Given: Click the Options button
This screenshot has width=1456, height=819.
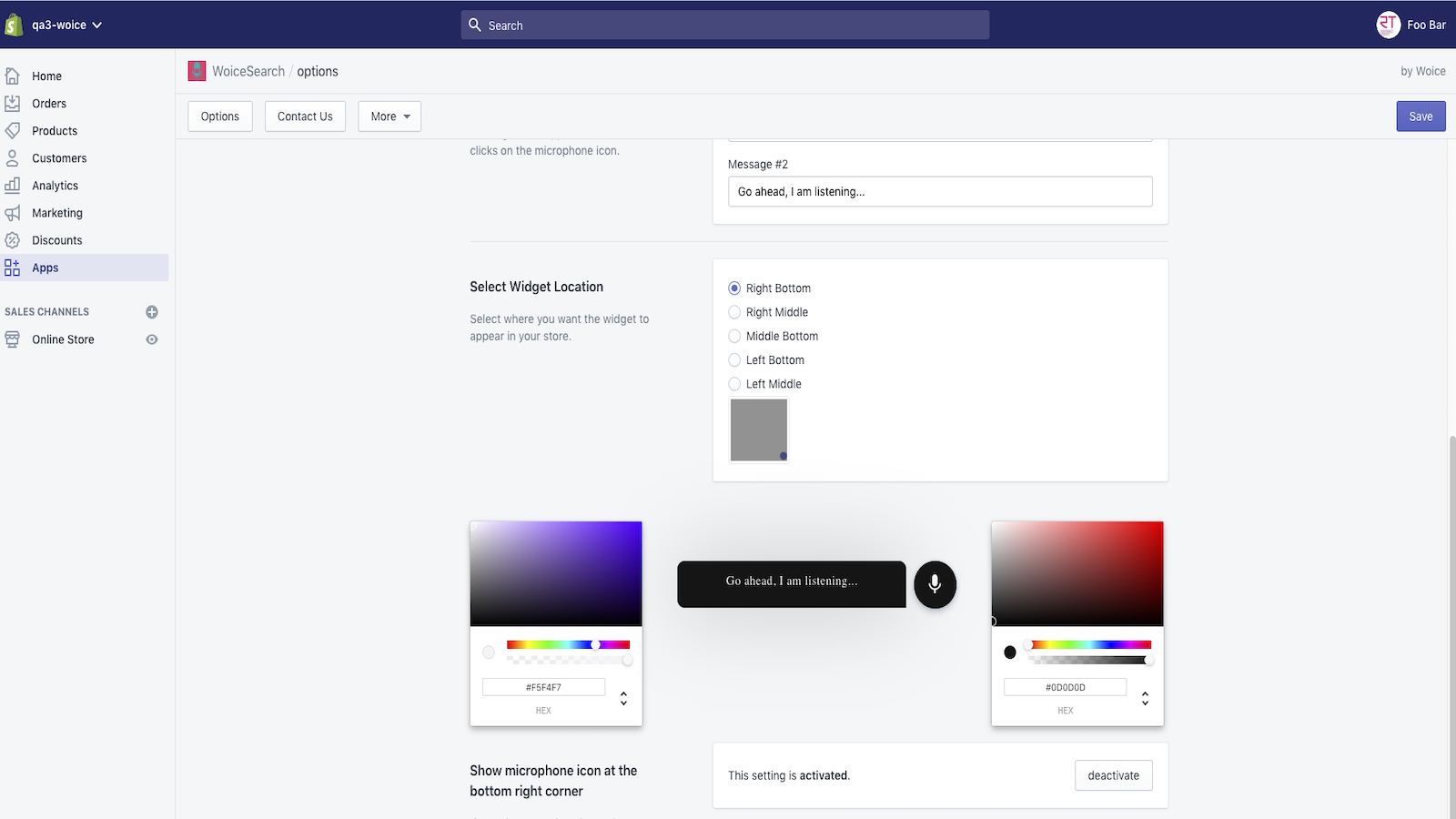Looking at the screenshot, I should pos(220,116).
